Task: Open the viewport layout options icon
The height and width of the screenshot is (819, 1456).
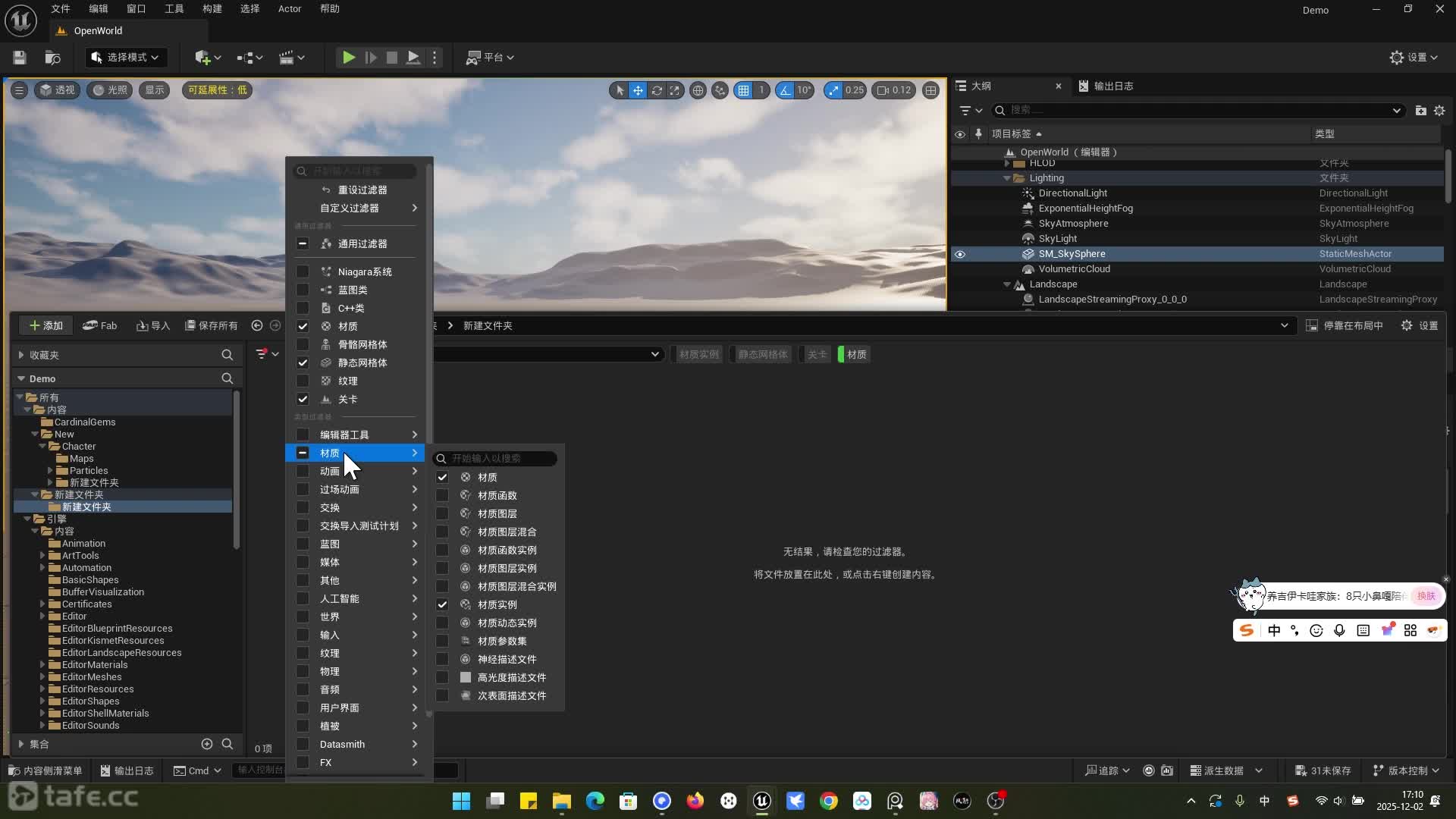Action: (x=930, y=90)
